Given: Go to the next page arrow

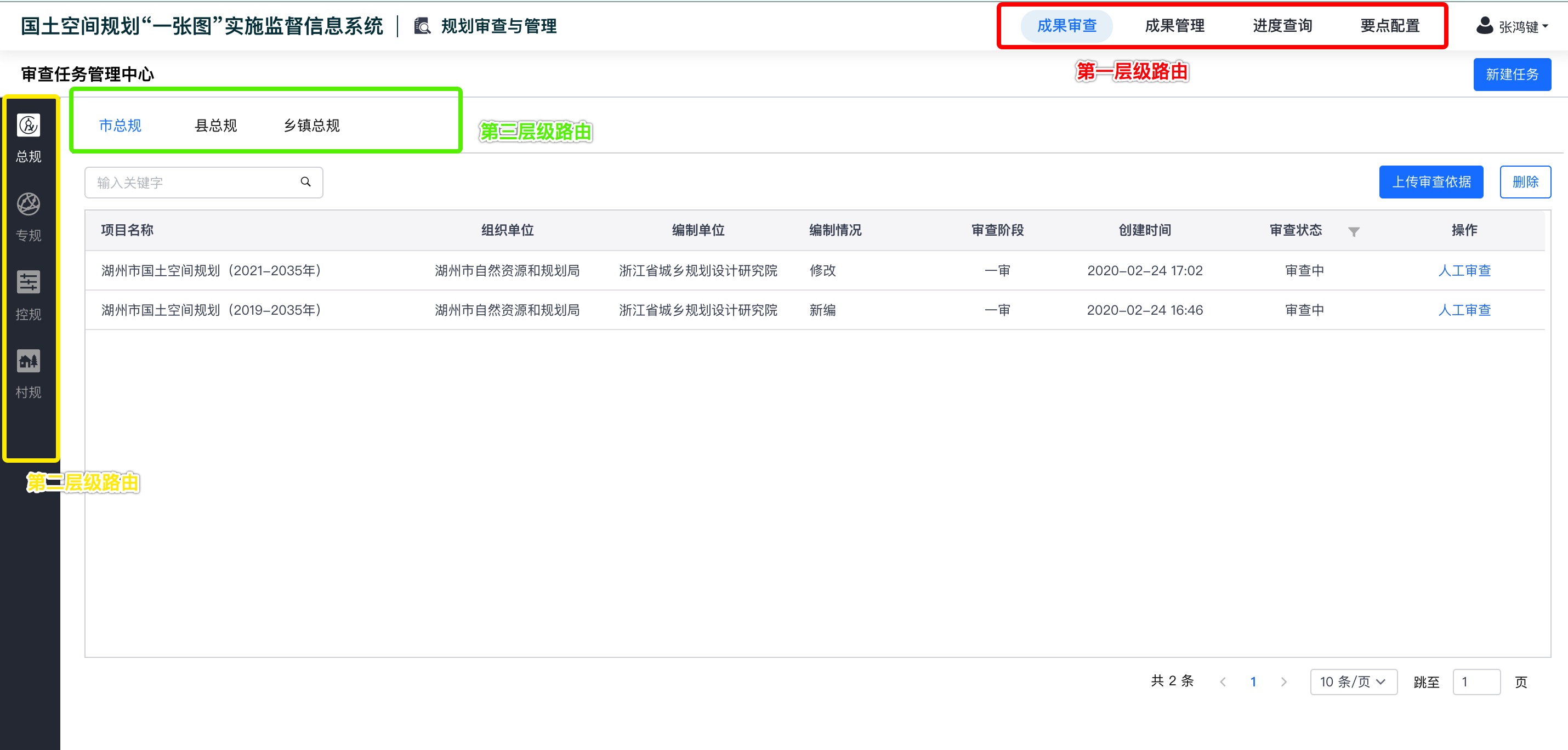Looking at the screenshot, I should click(x=1284, y=682).
